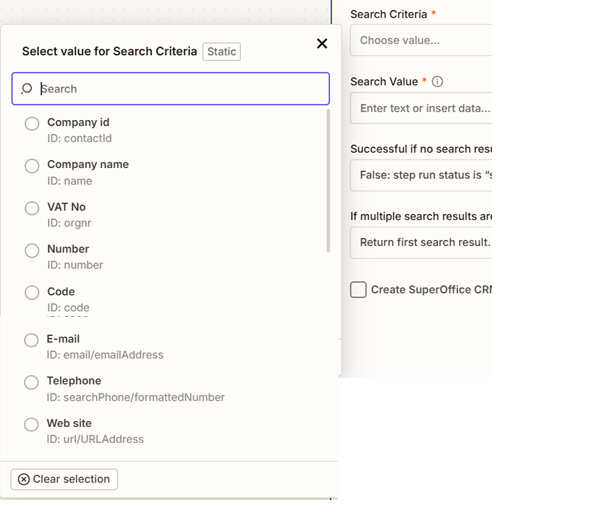Screen dimensions: 600x507
Task: Select the Company id radio option
Action: click(x=32, y=124)
